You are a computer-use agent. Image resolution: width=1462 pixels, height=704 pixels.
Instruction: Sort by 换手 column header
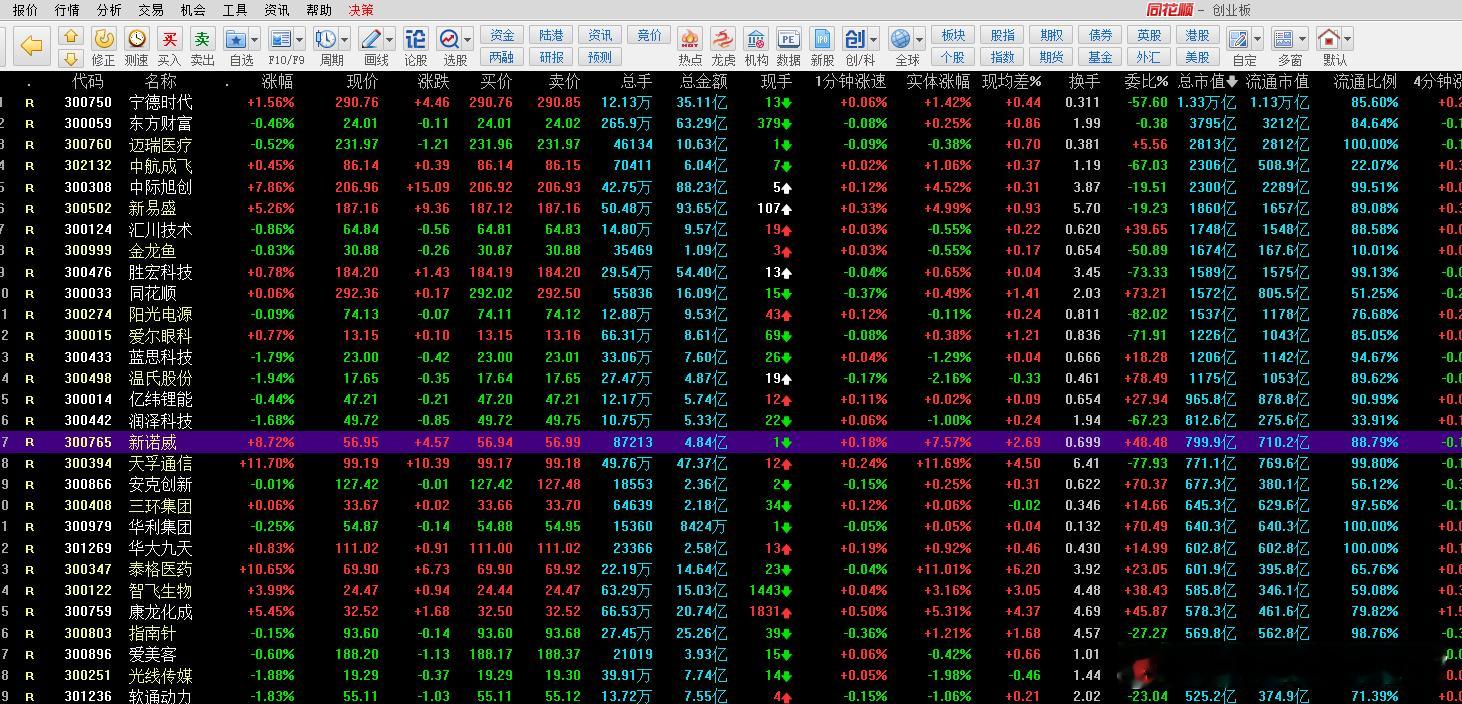(x=1084, y=81)
